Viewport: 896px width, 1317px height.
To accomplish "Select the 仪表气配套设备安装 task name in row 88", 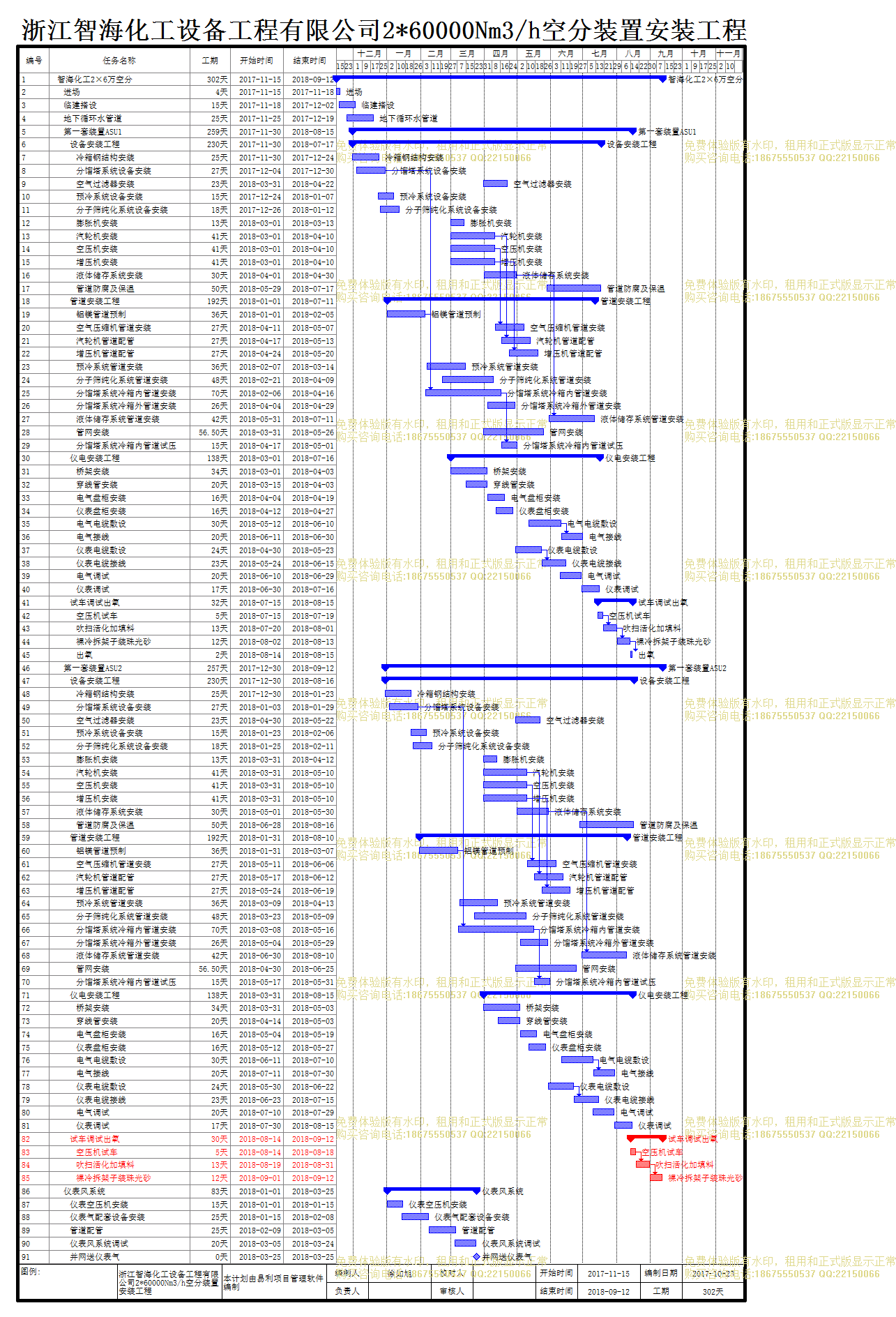I will pyautogui.click(x=107, y=1217).
